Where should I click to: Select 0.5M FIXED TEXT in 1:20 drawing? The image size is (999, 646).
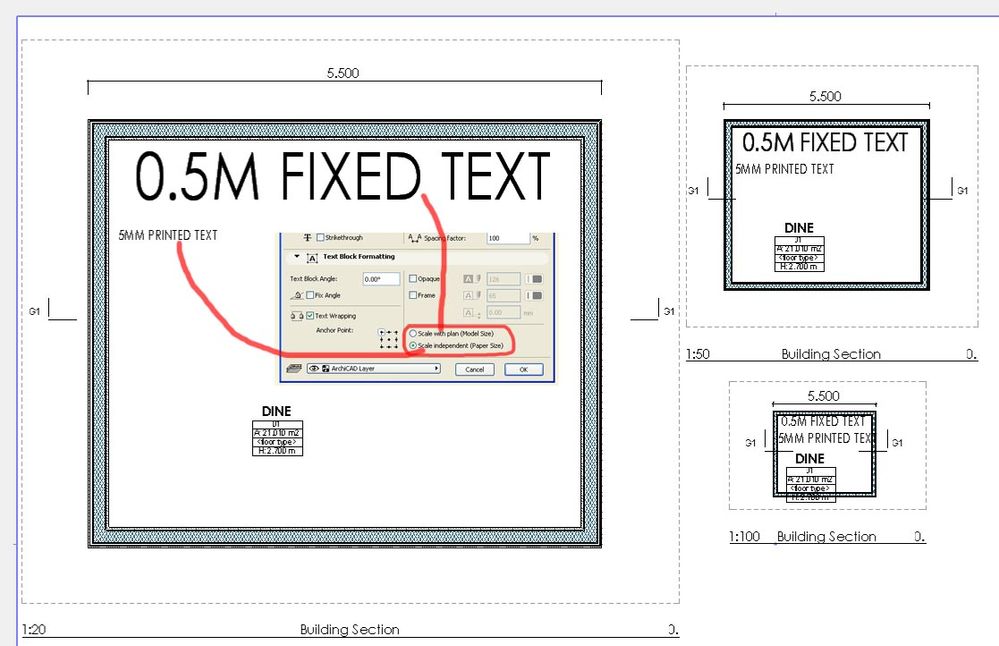[343, 176]
